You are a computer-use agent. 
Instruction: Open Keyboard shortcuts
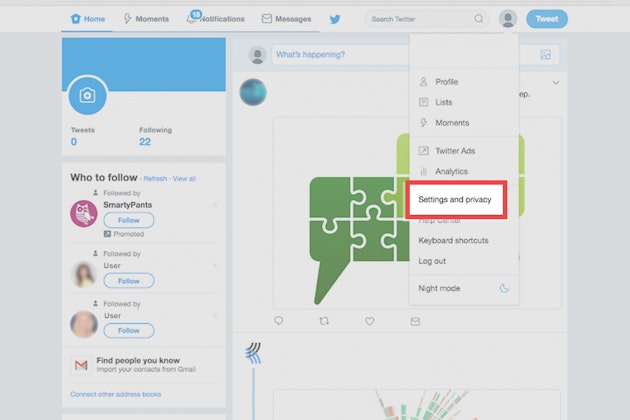[x=453, y=240]
